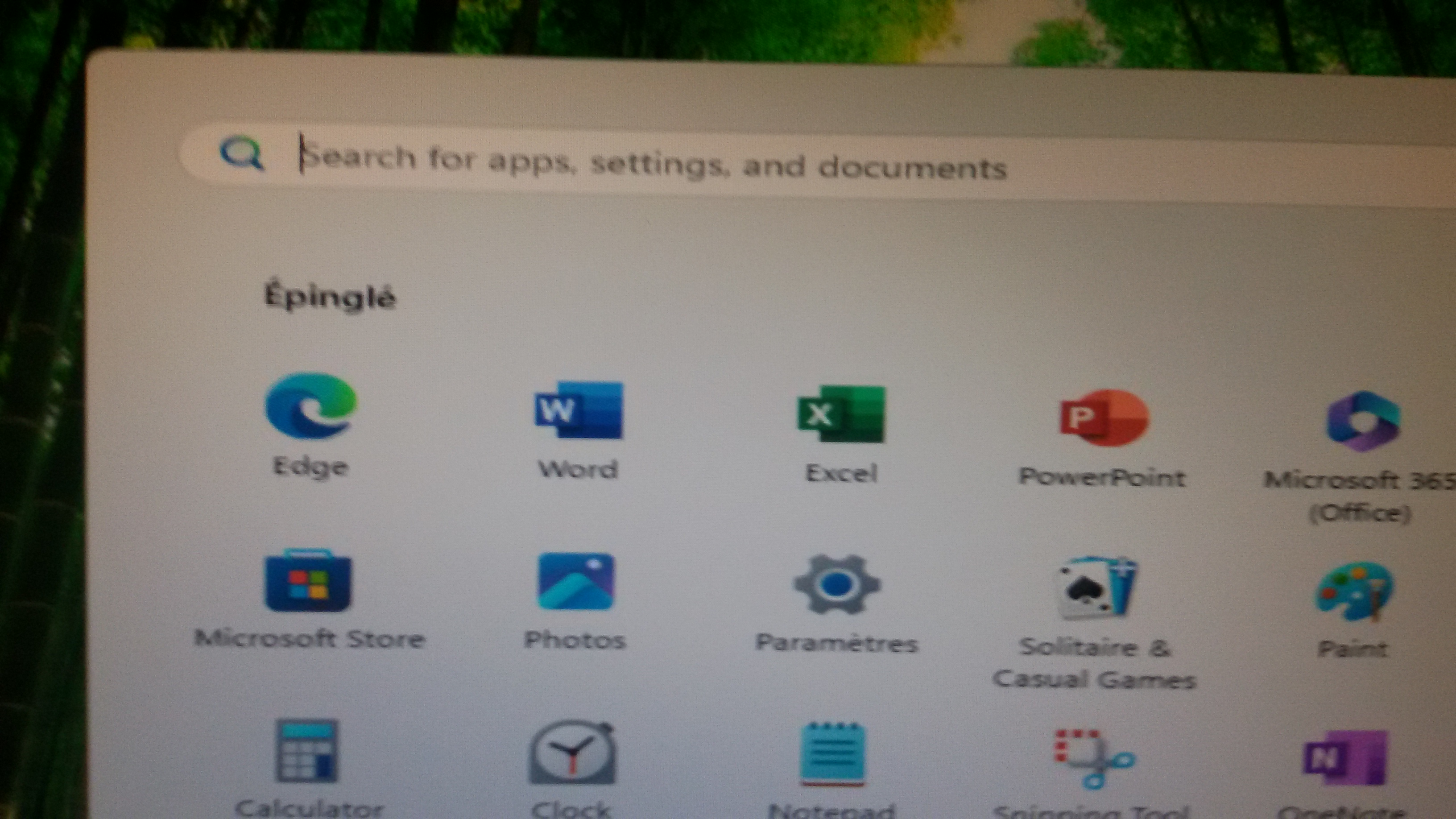The image size is (1456, 819).
Task: Launch the Photos app
Action: pos(575,582)
